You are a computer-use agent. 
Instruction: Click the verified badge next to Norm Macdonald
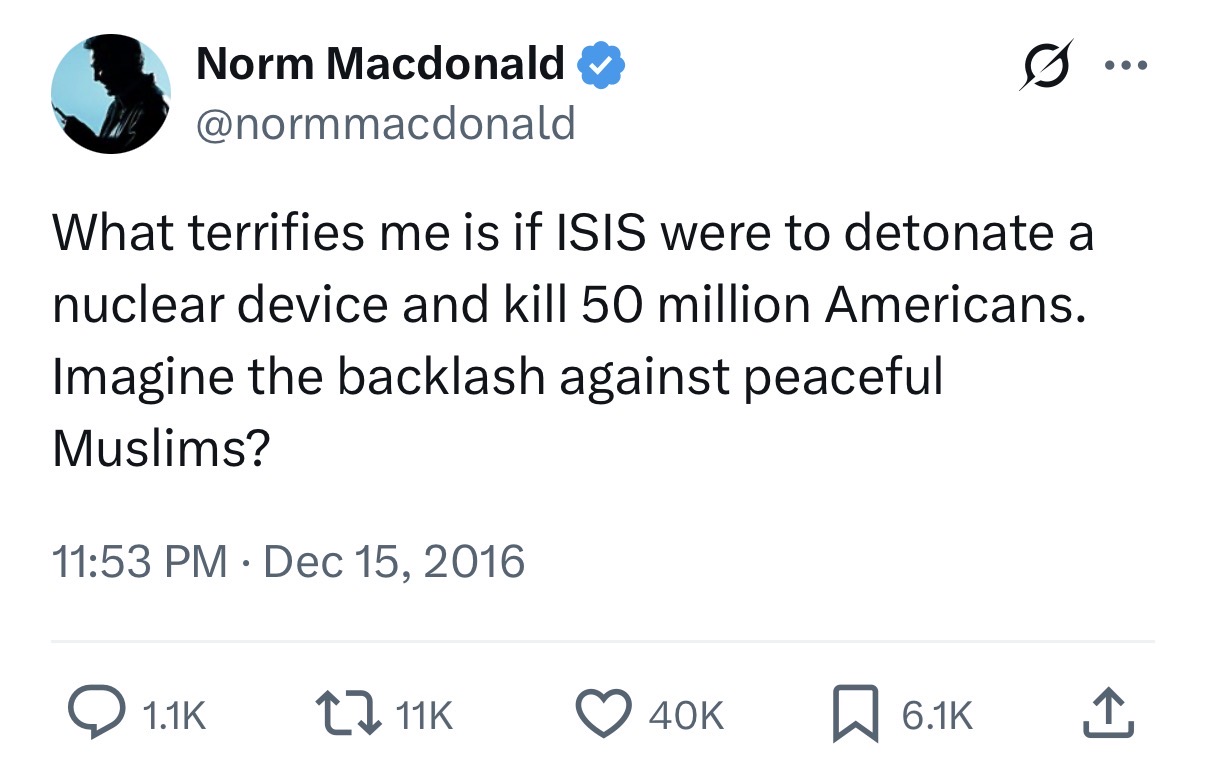[600, 63]
